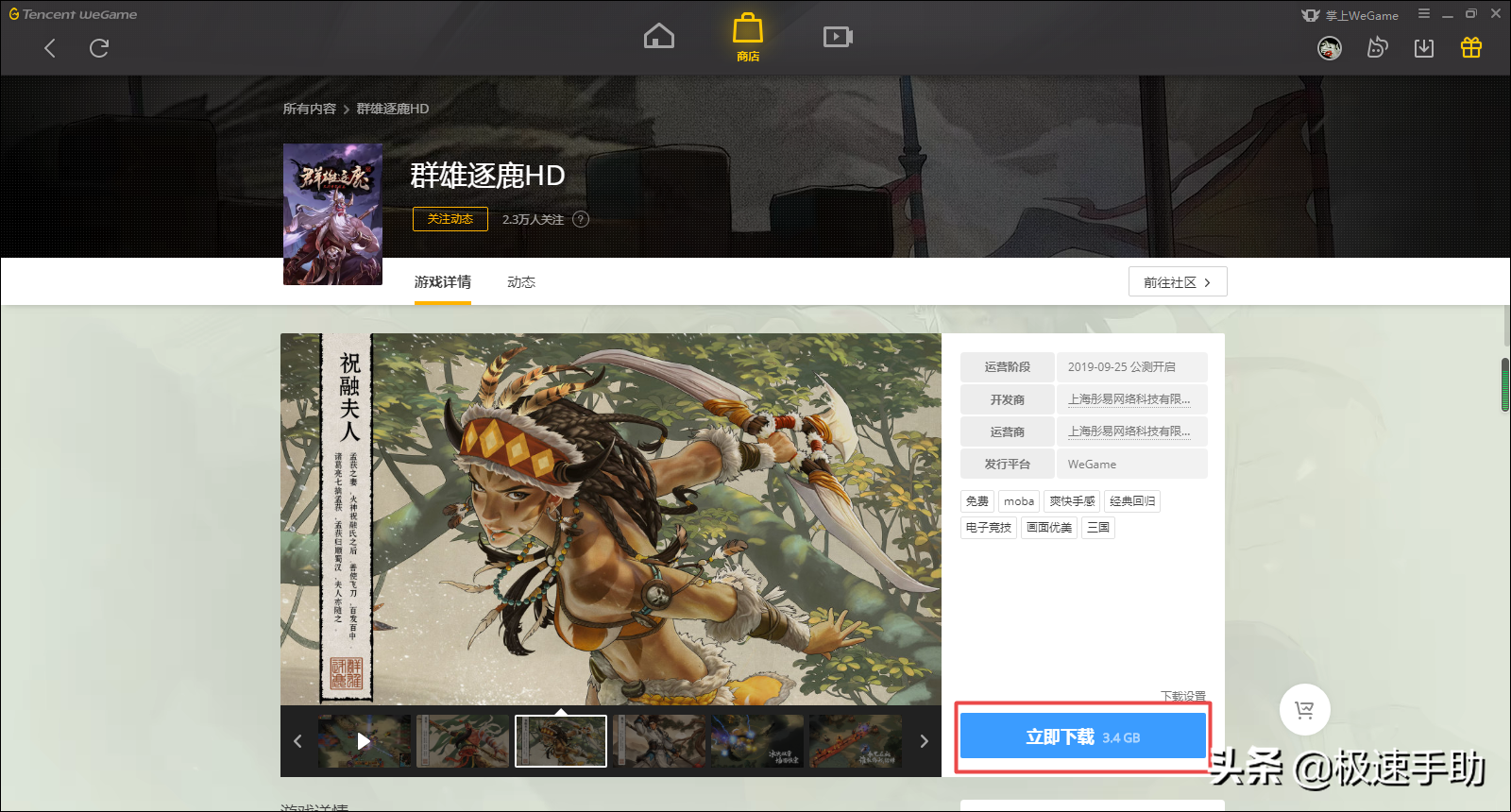This screenshot has height=812, width=1511.
Task: Show next screenshot thumbnails with right arrow
Action: coord(924,741)
